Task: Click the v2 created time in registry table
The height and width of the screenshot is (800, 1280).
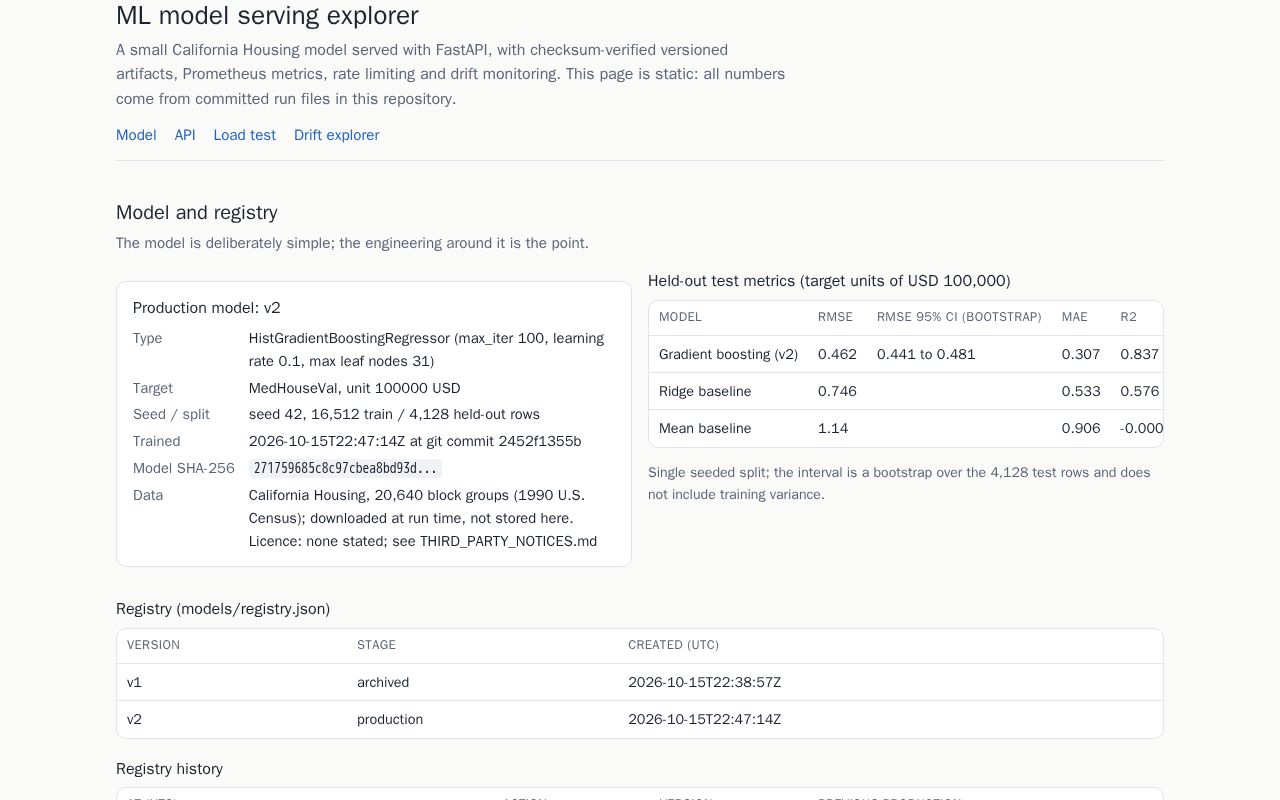Action: (x=704, y=719)
